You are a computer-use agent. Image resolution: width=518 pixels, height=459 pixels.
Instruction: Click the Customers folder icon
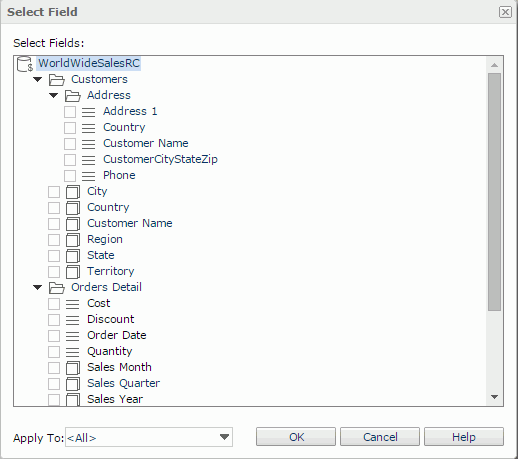(x=56, y=80)
